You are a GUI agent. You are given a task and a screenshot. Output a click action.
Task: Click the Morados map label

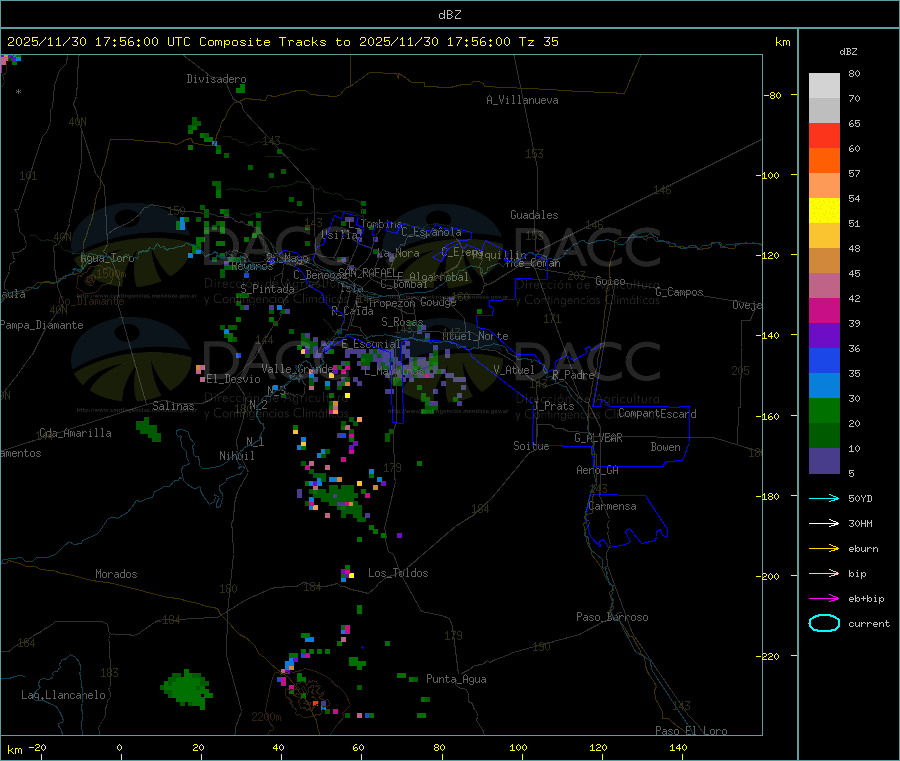[x=116, y=574]
